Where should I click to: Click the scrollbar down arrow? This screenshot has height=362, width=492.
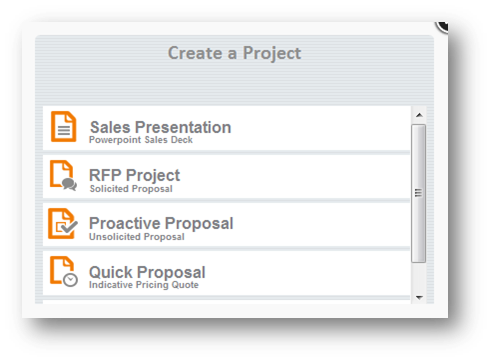click(419, 297)
